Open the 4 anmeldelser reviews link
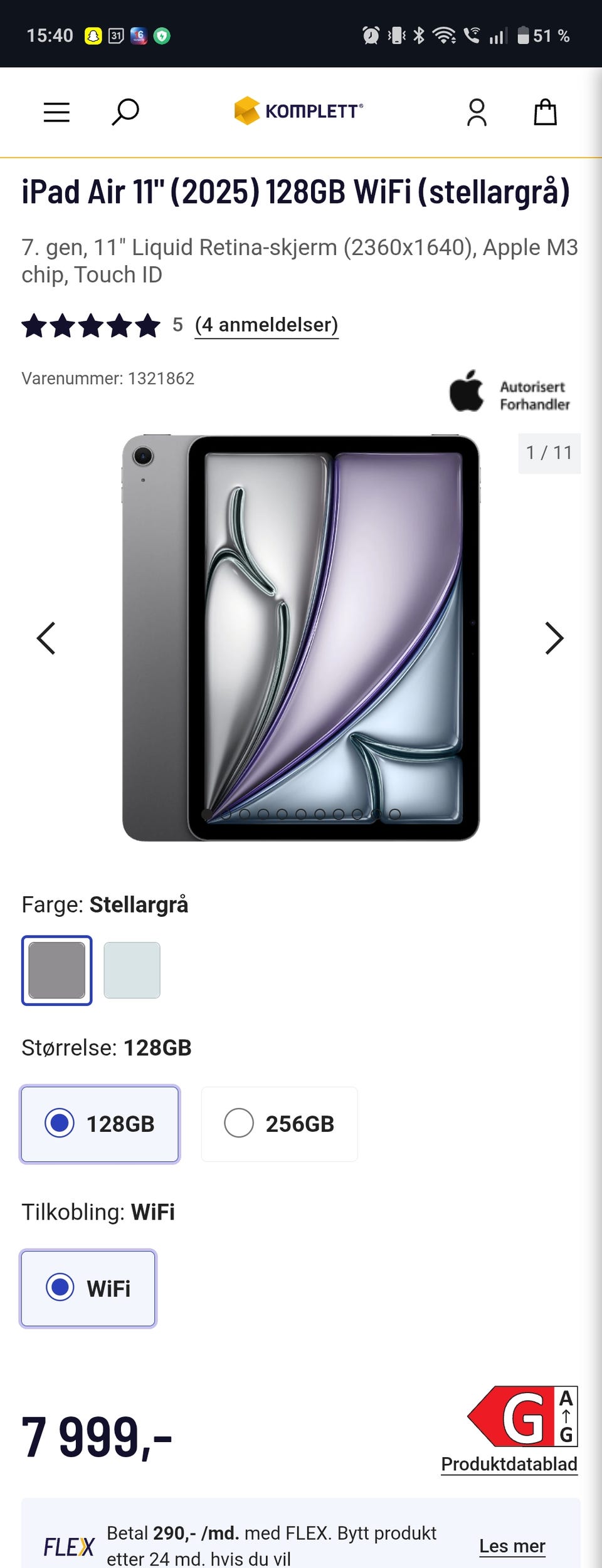Screen dimensions: 602x1568 point(267,325)
